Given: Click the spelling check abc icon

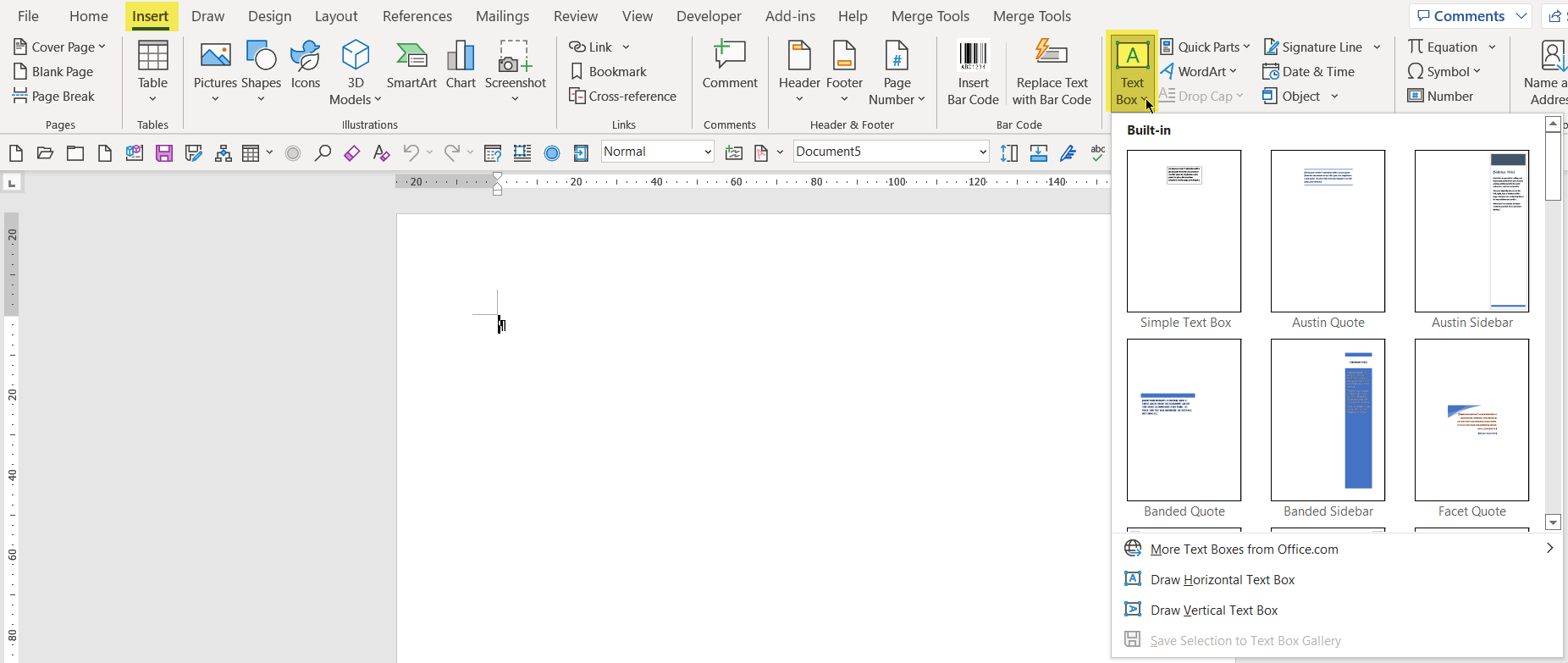Looking at the screenshot, I should (1098, 152).
